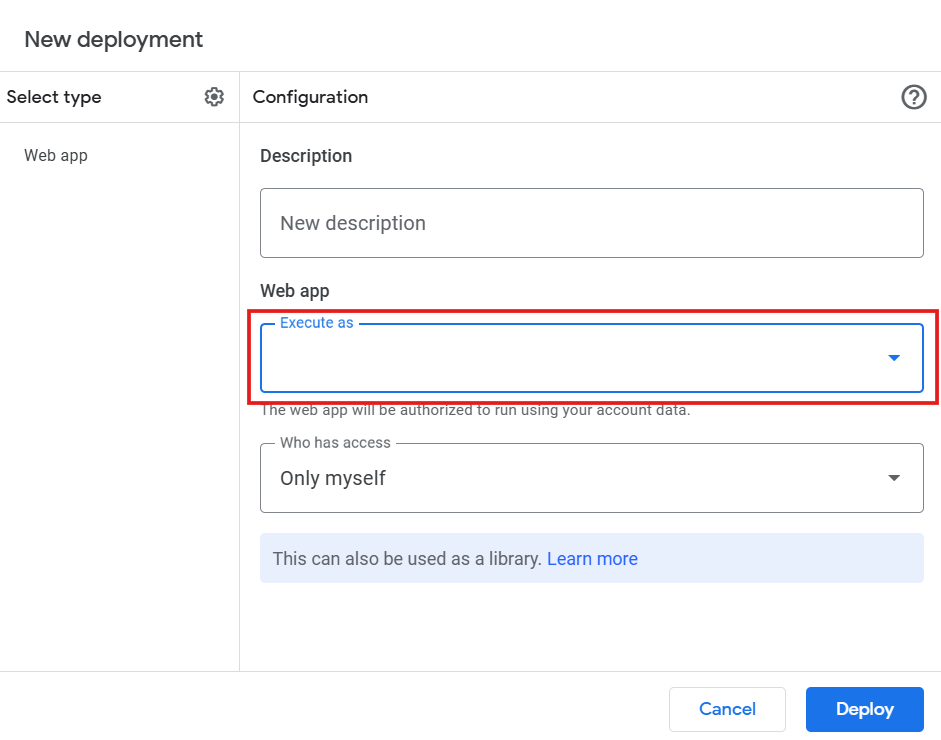Open the empty Execute as dropdown field
The width and height of the screenshot is (941, 740).
click(x=570, y=358)
